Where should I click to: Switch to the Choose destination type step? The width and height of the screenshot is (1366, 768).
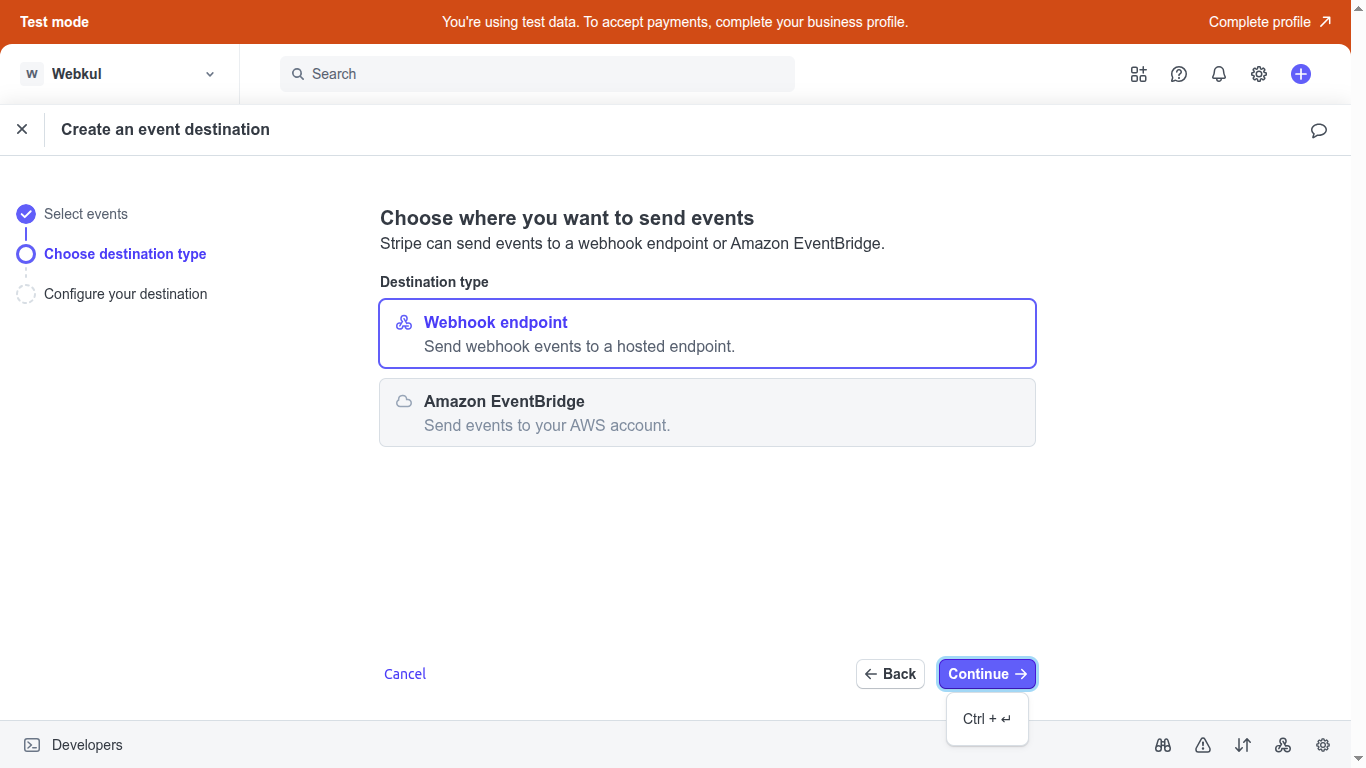(x=124, y=253)
